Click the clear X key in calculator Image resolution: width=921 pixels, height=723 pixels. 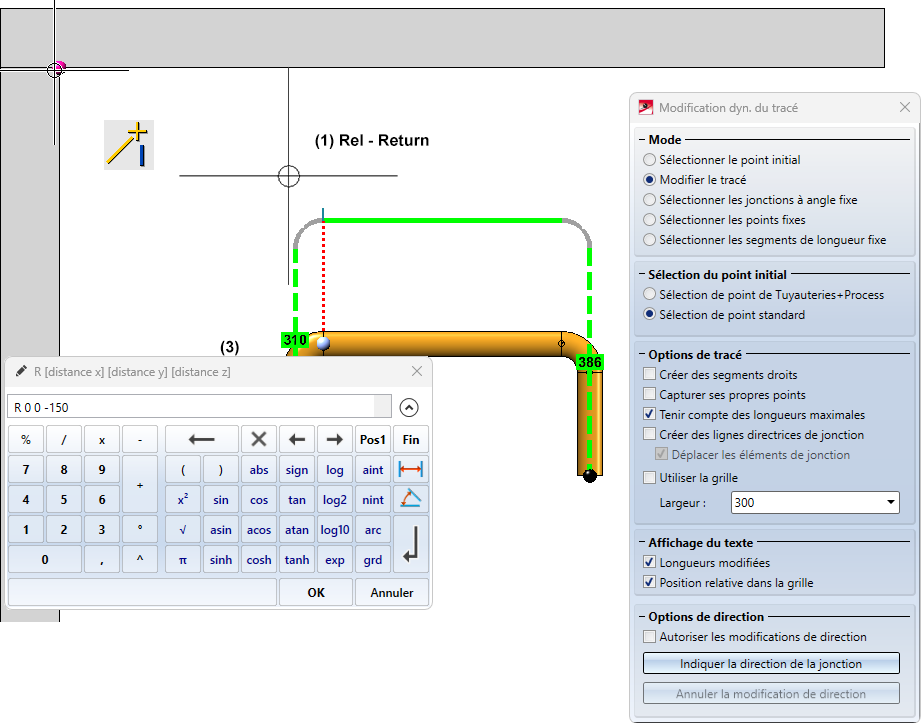pyautogui.click(x=258, y=439)
